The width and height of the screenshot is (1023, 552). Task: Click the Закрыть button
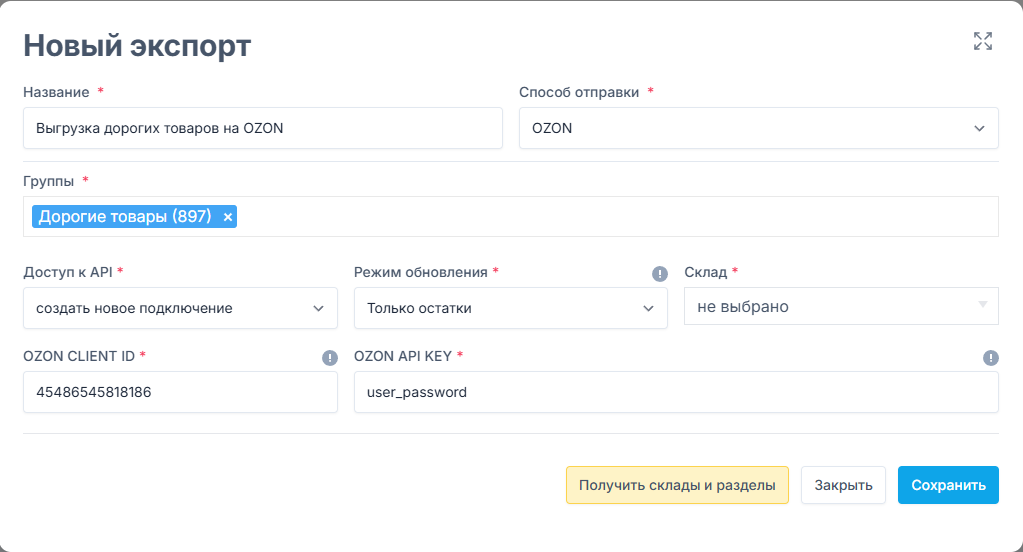pyautogui.click(x=843, y=485)
